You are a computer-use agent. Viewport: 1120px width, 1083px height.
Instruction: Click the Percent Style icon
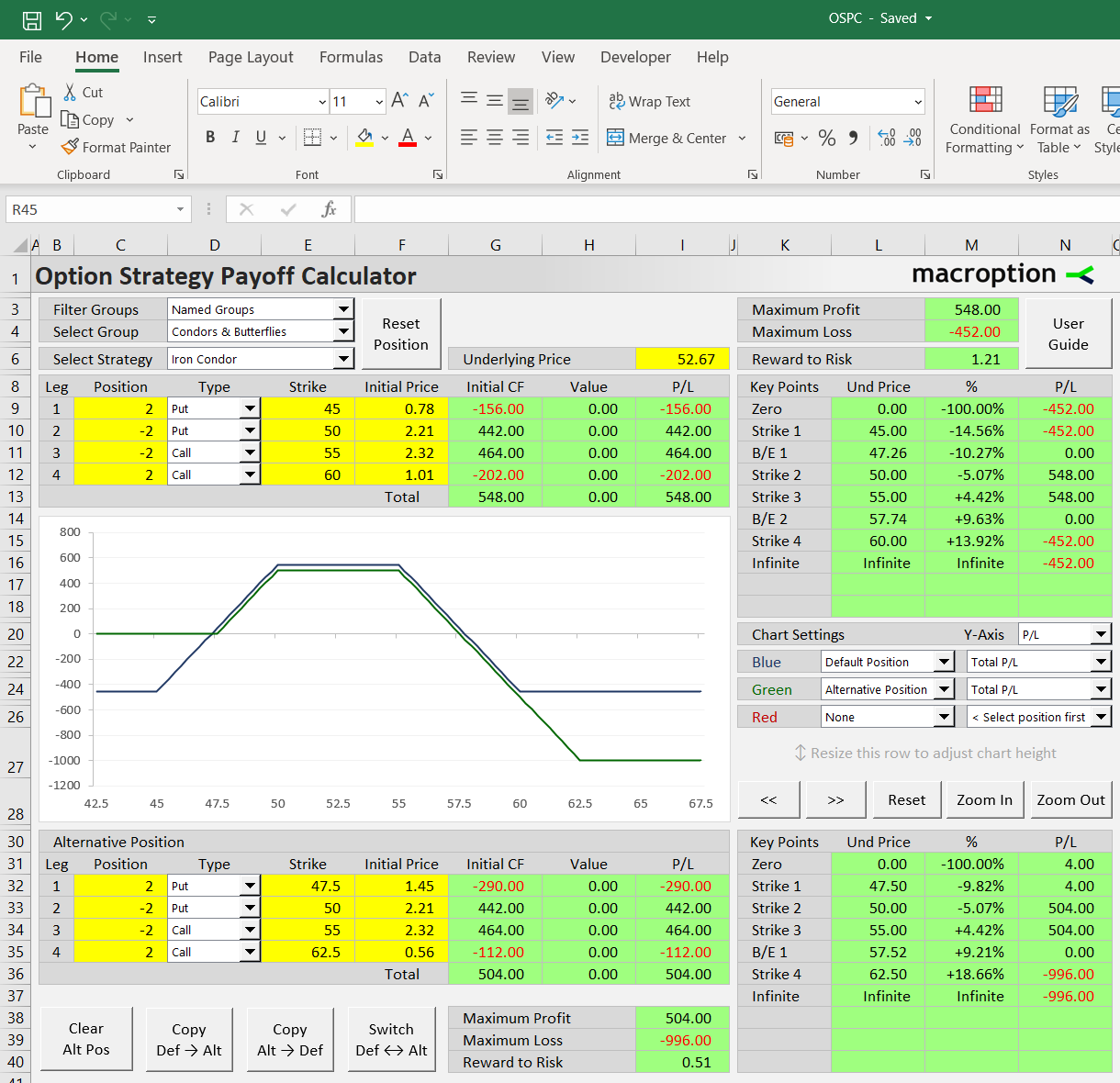click(827, 138)
